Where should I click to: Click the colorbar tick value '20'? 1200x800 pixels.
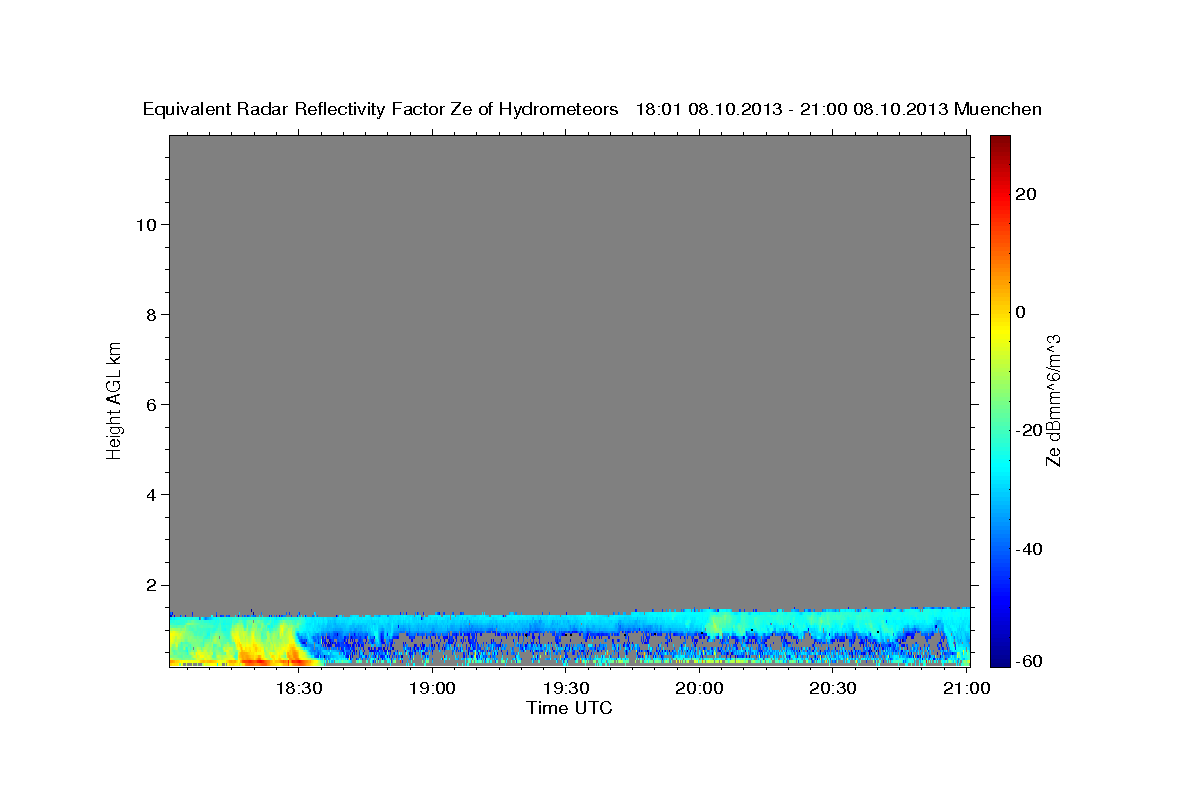1027,194
